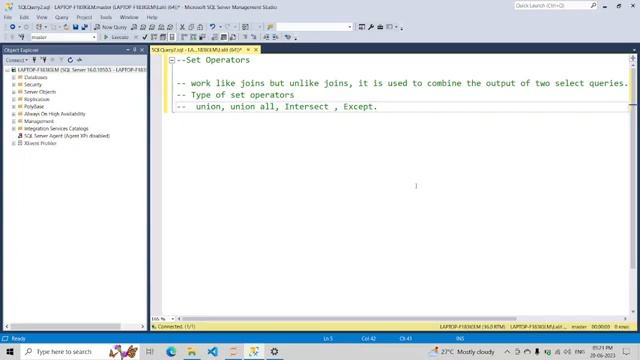Screen dimensions: 640x360
Task: Expand the Databases node
Action: [13, 77]
